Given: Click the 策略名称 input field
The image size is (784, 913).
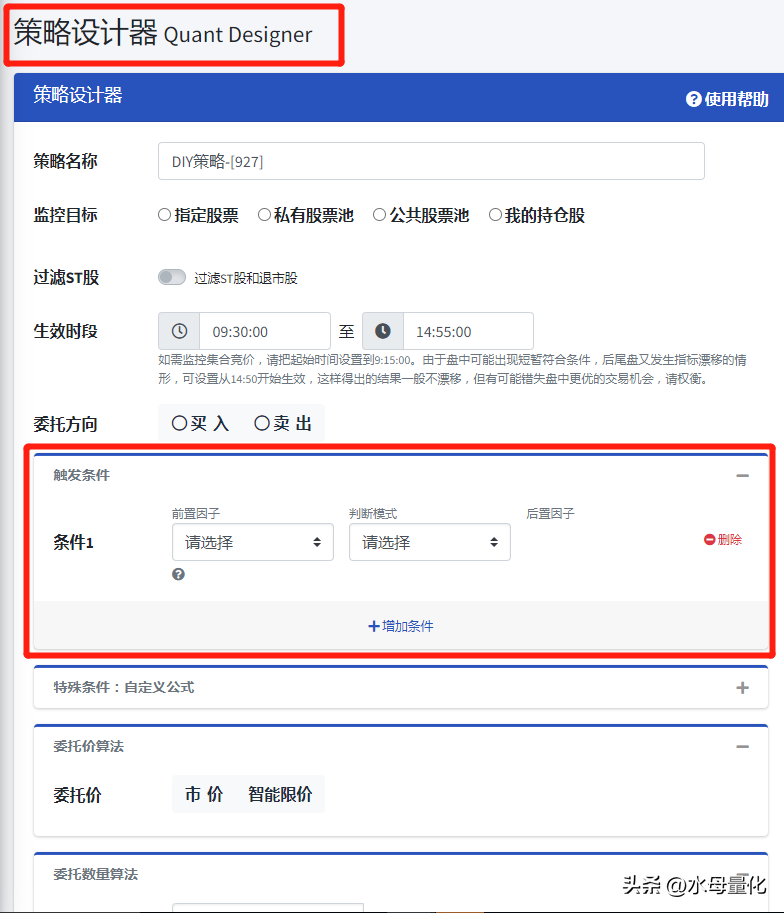Looking at the screenshot, I should (x=431, y=161).
